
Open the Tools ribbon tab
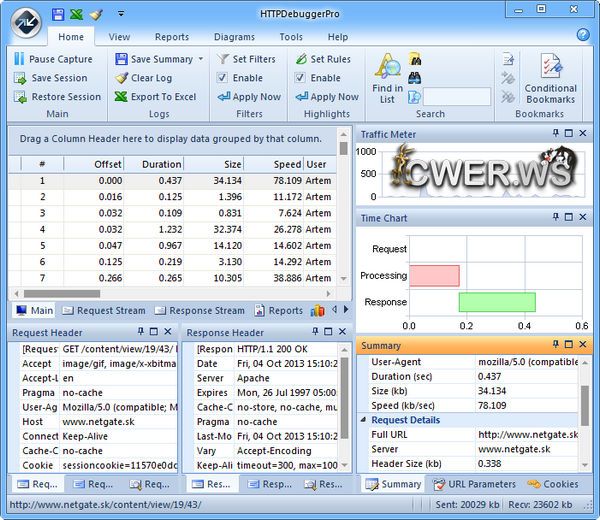[x=291, y=37]
